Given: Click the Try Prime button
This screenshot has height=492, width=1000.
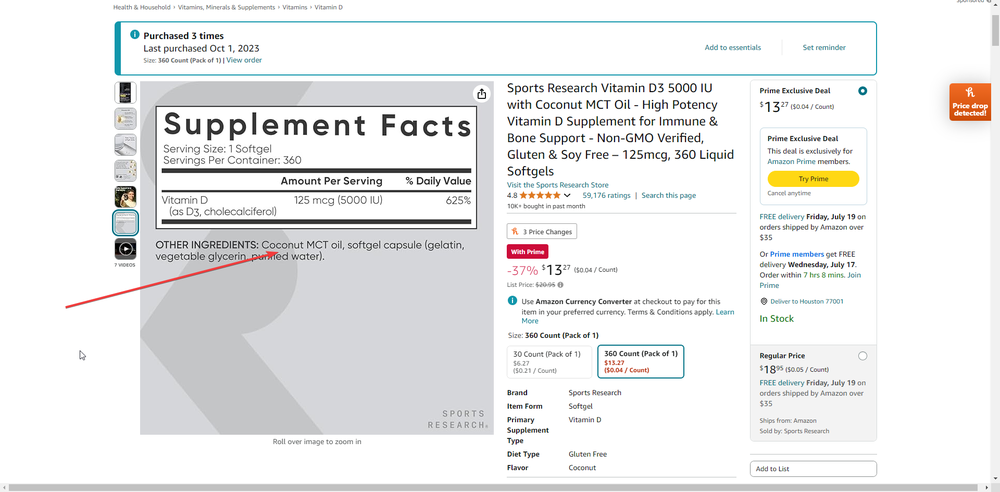Looking at the screenshot, I should click(x=813, y=179).
